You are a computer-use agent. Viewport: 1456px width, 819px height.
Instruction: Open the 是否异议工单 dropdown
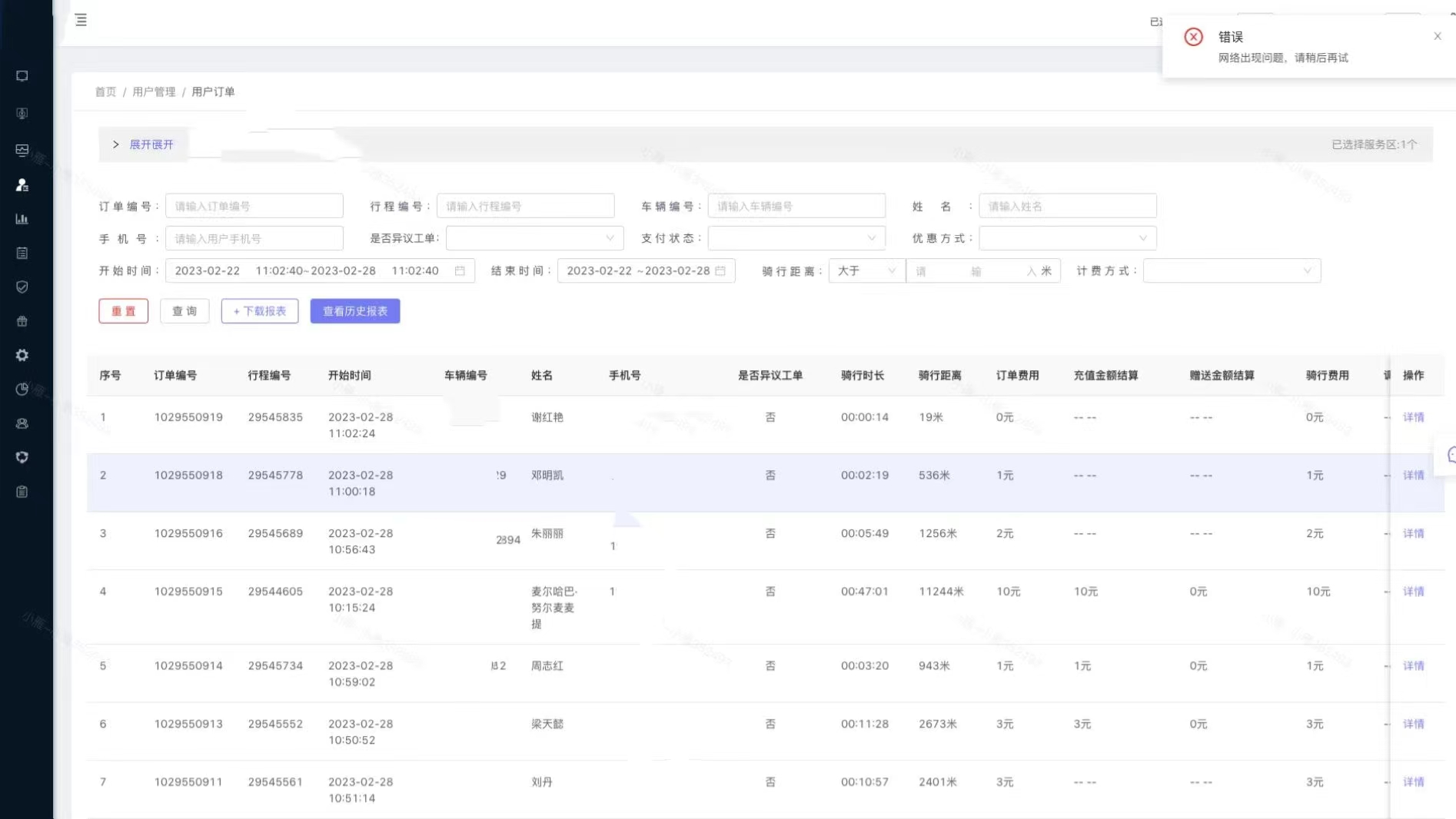tap(534, 238)
